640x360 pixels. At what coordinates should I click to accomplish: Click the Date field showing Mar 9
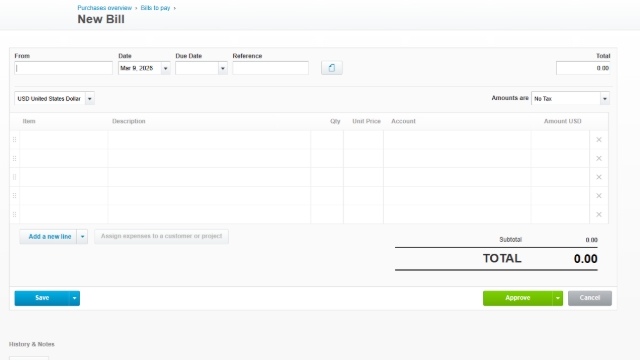pyautogui.click(x=140, y=68)
